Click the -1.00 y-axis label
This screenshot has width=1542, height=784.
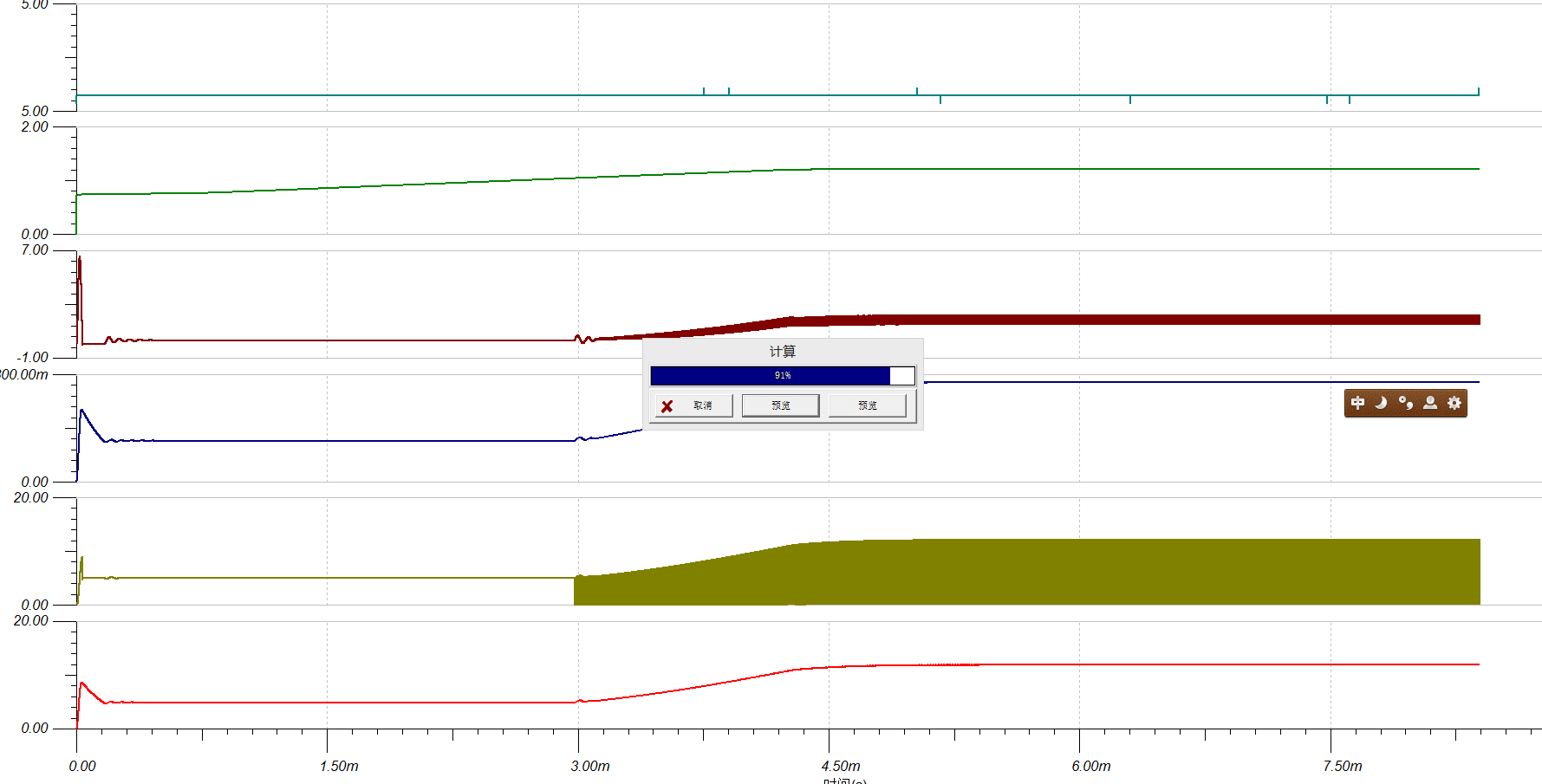click(x=33, y=357)
